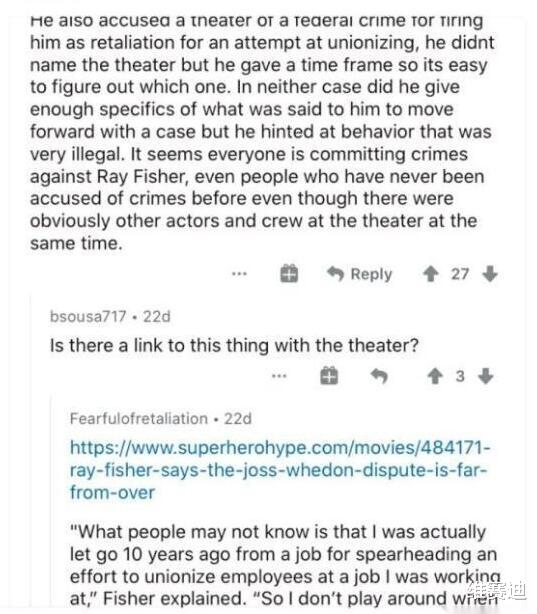Click the 3 vote score

click(x=460, y=376)
